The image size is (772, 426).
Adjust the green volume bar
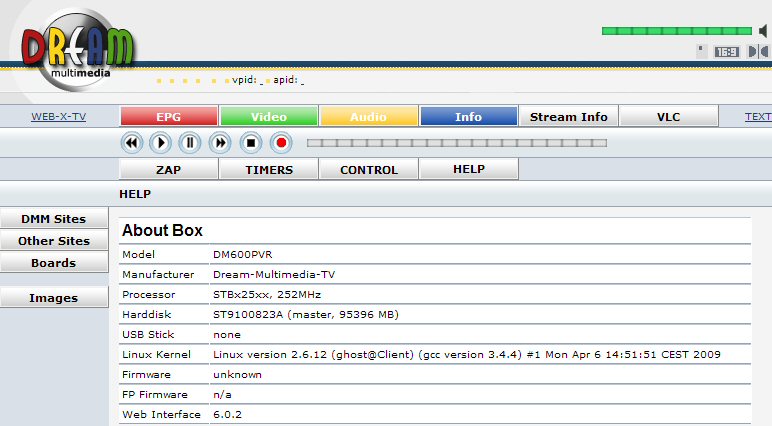click(x=676, y=31)
